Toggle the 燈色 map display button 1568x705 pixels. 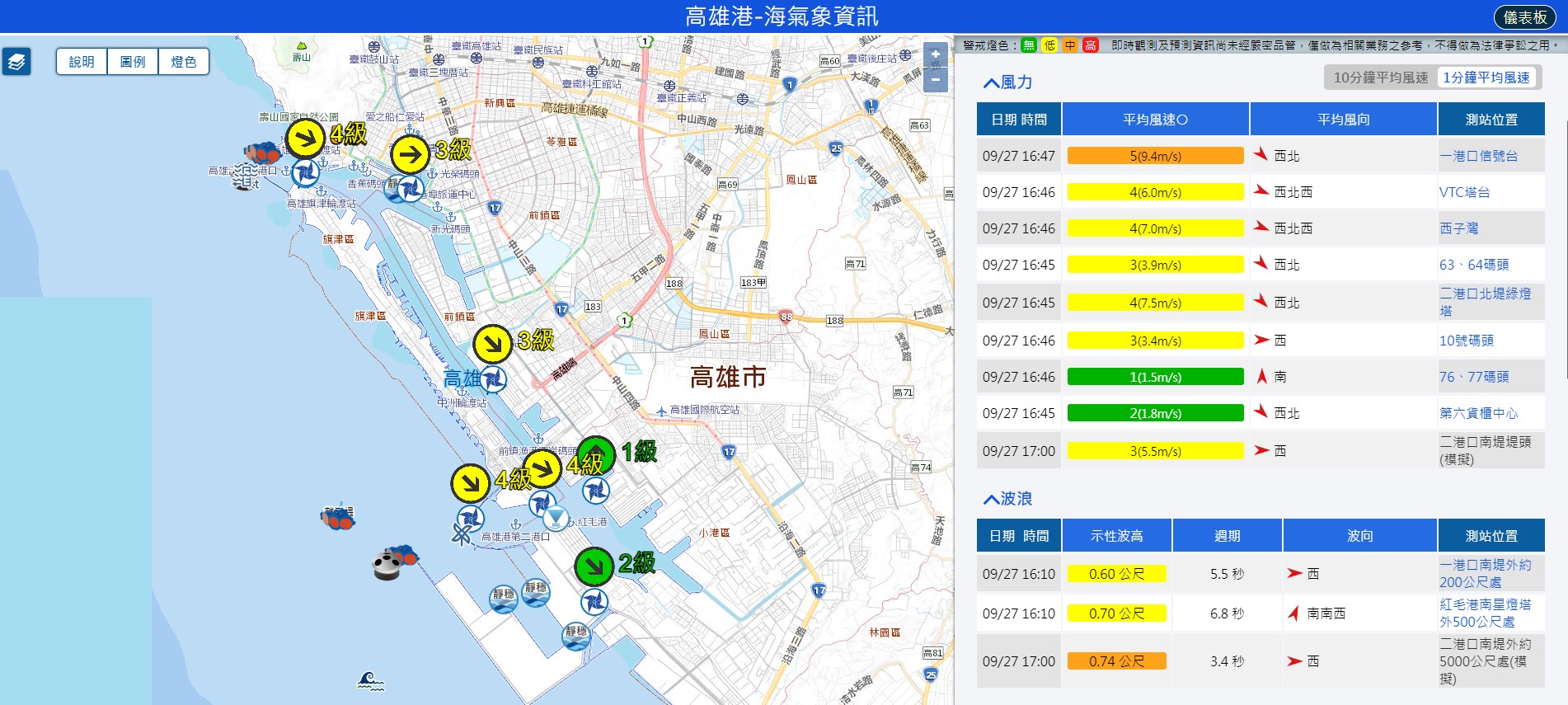[x=184, y=62]
